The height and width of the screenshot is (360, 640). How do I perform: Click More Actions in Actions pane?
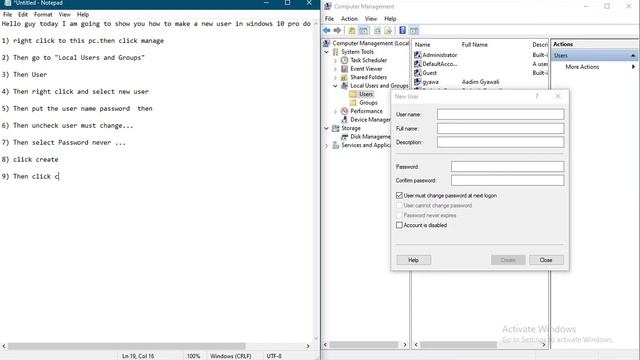582,67
